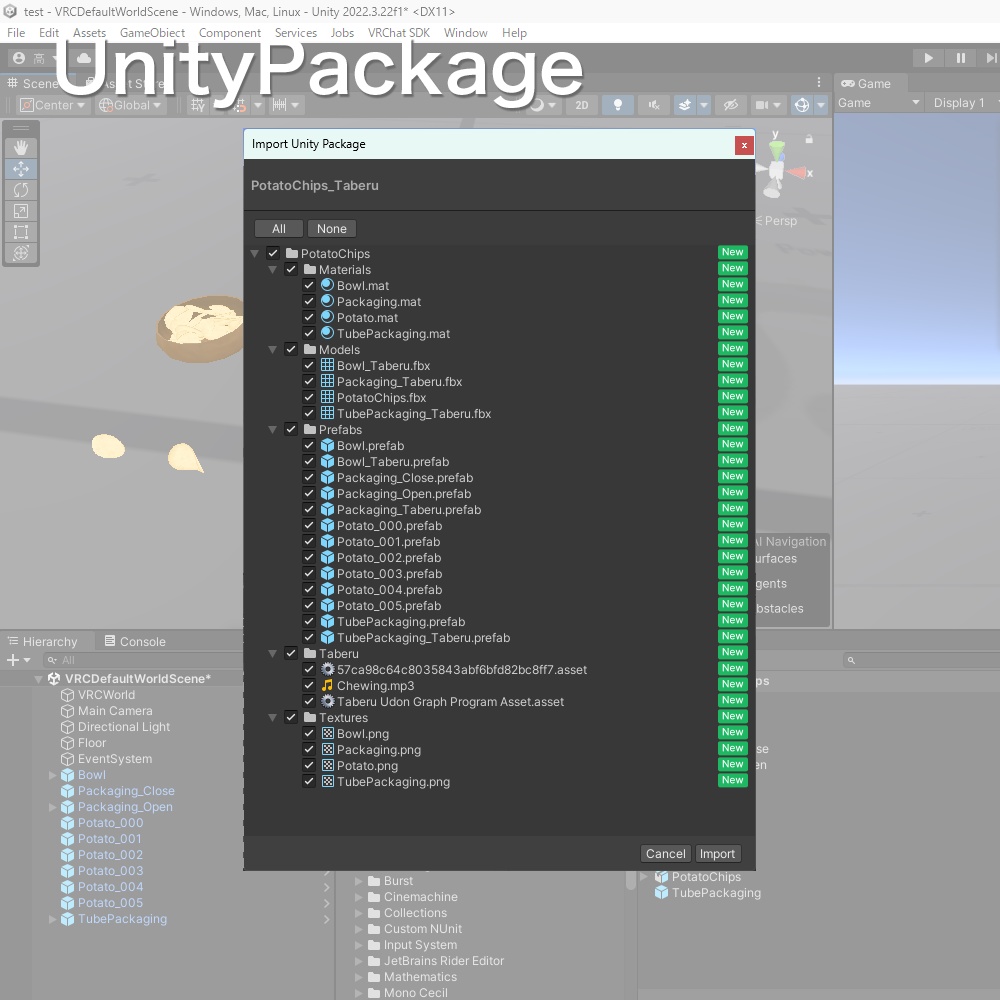1000x1000 pixels.
Task: Open the Center pivot dropdown
Action: point(52,105)
